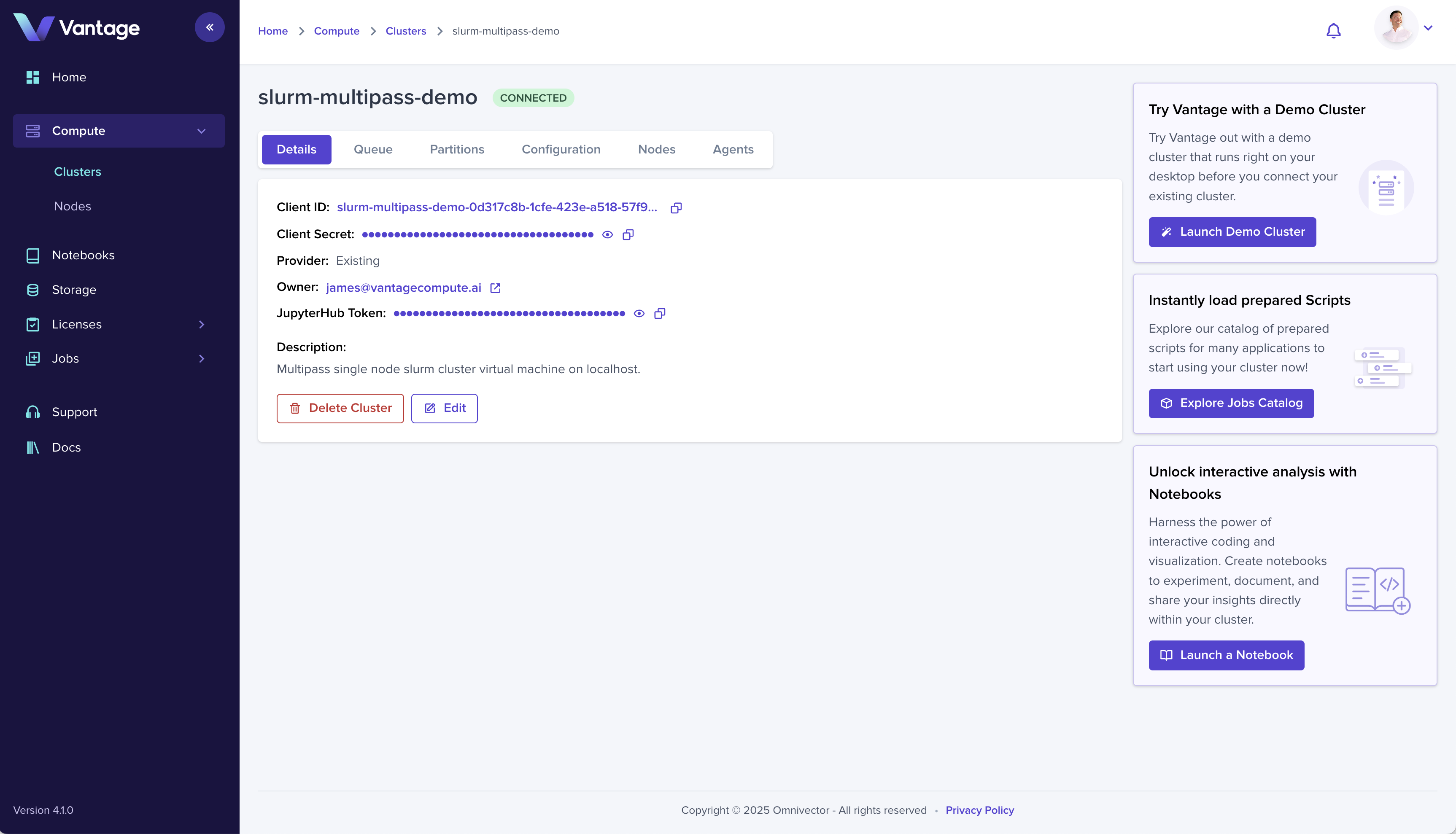
Task: Copy the Client Secret value
Action: 628,234
